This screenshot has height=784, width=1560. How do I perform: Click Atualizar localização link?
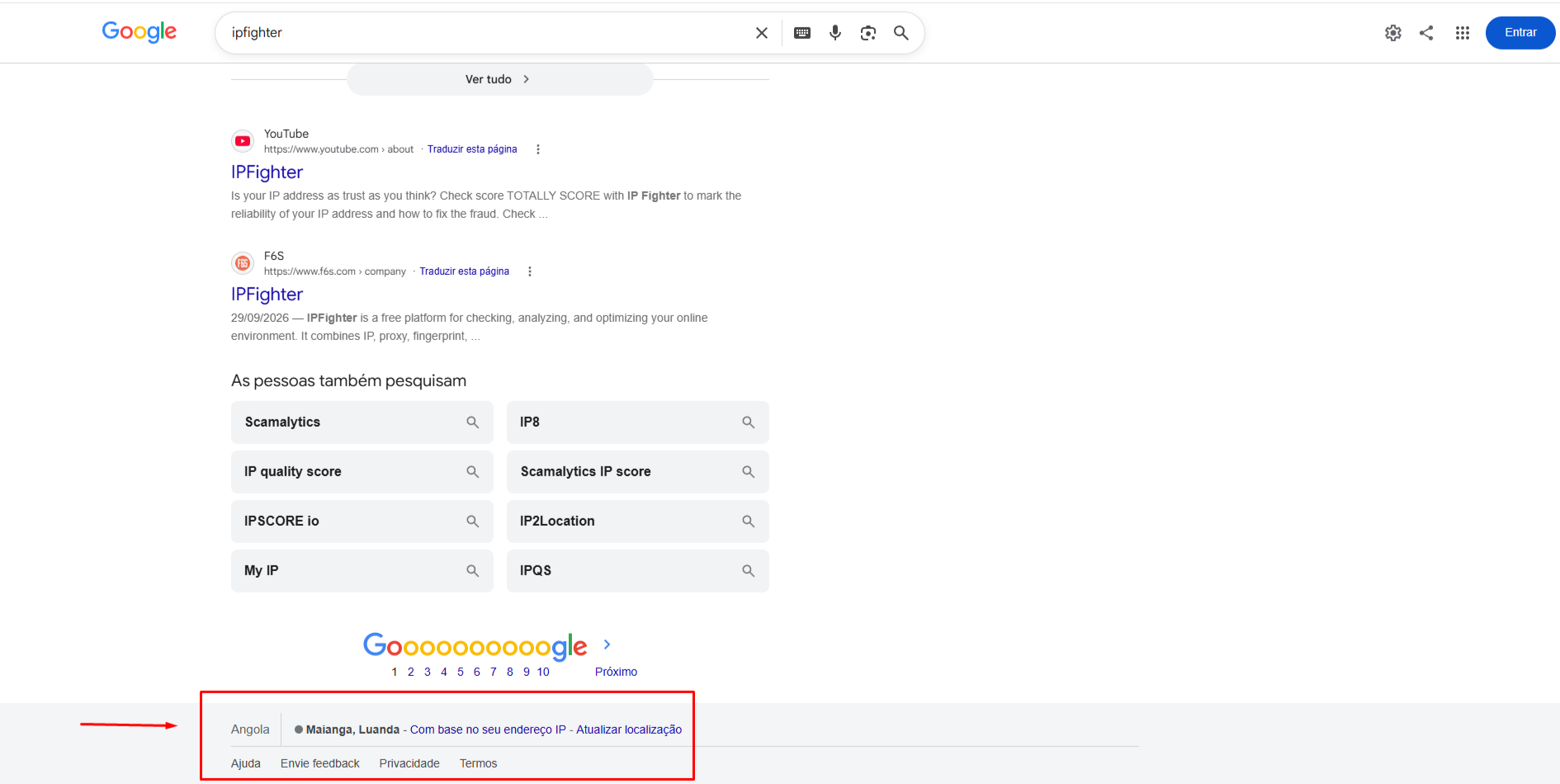(629, 730)
